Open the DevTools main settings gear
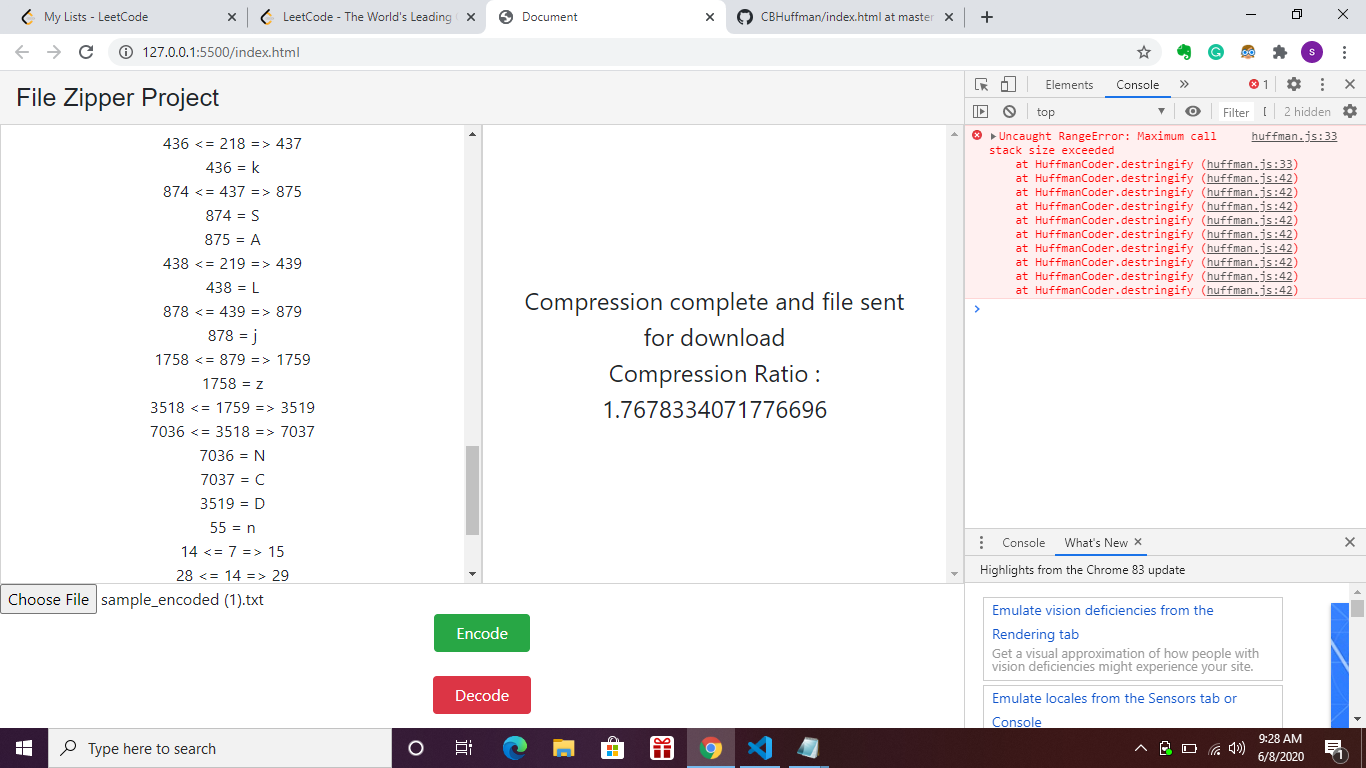This screenshot has height=768, width=1366. click(1294, 85)
